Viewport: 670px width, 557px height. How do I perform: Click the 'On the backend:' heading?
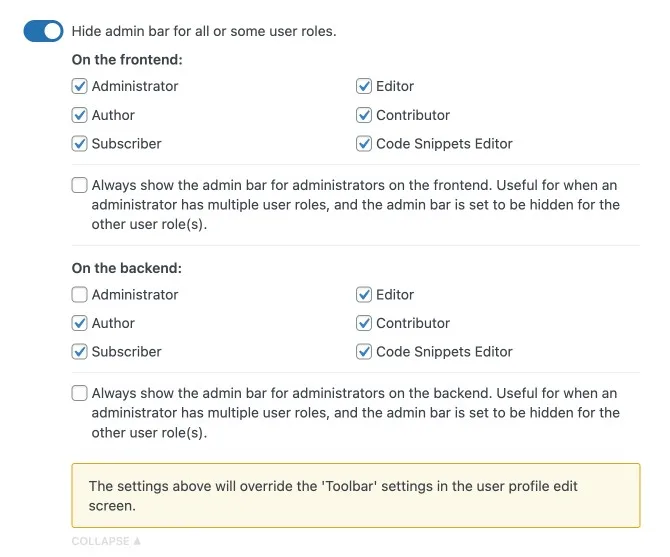coord(126,268)
